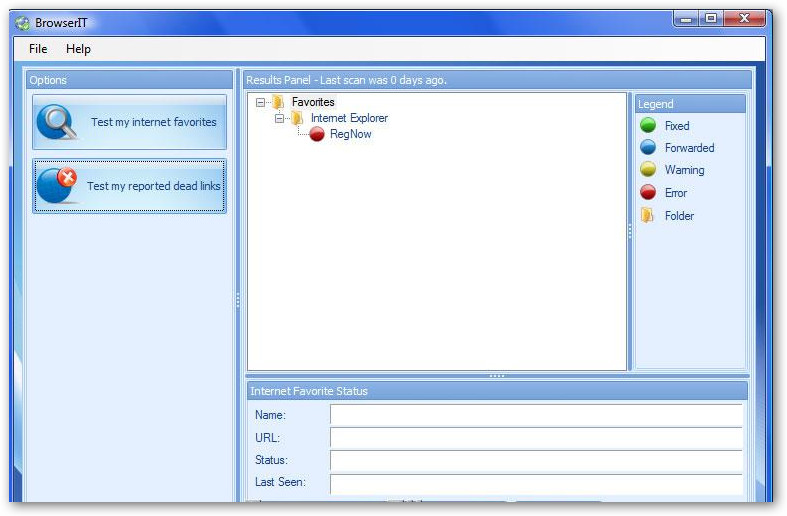
Task: Click the green Fixed legend ball
Action: click(x=648, y=125)
